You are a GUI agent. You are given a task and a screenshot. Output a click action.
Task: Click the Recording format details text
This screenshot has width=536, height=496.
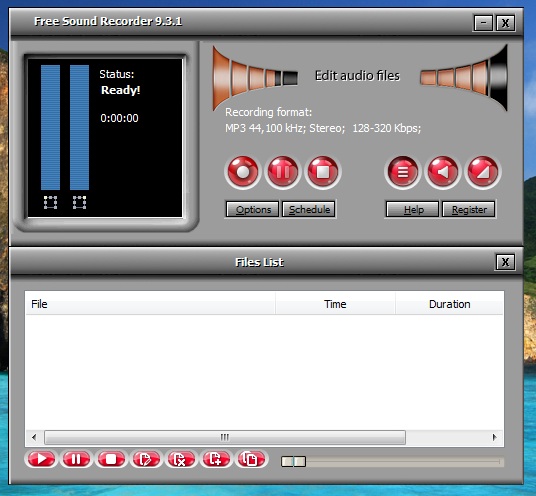323,129
